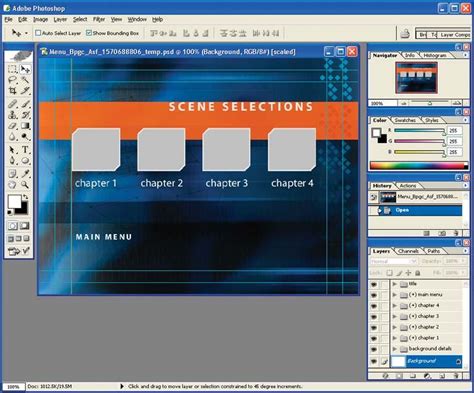Select the Gradient tool
Screen dimensions: 474x393
pyautogui.click(x=25, y=126)
